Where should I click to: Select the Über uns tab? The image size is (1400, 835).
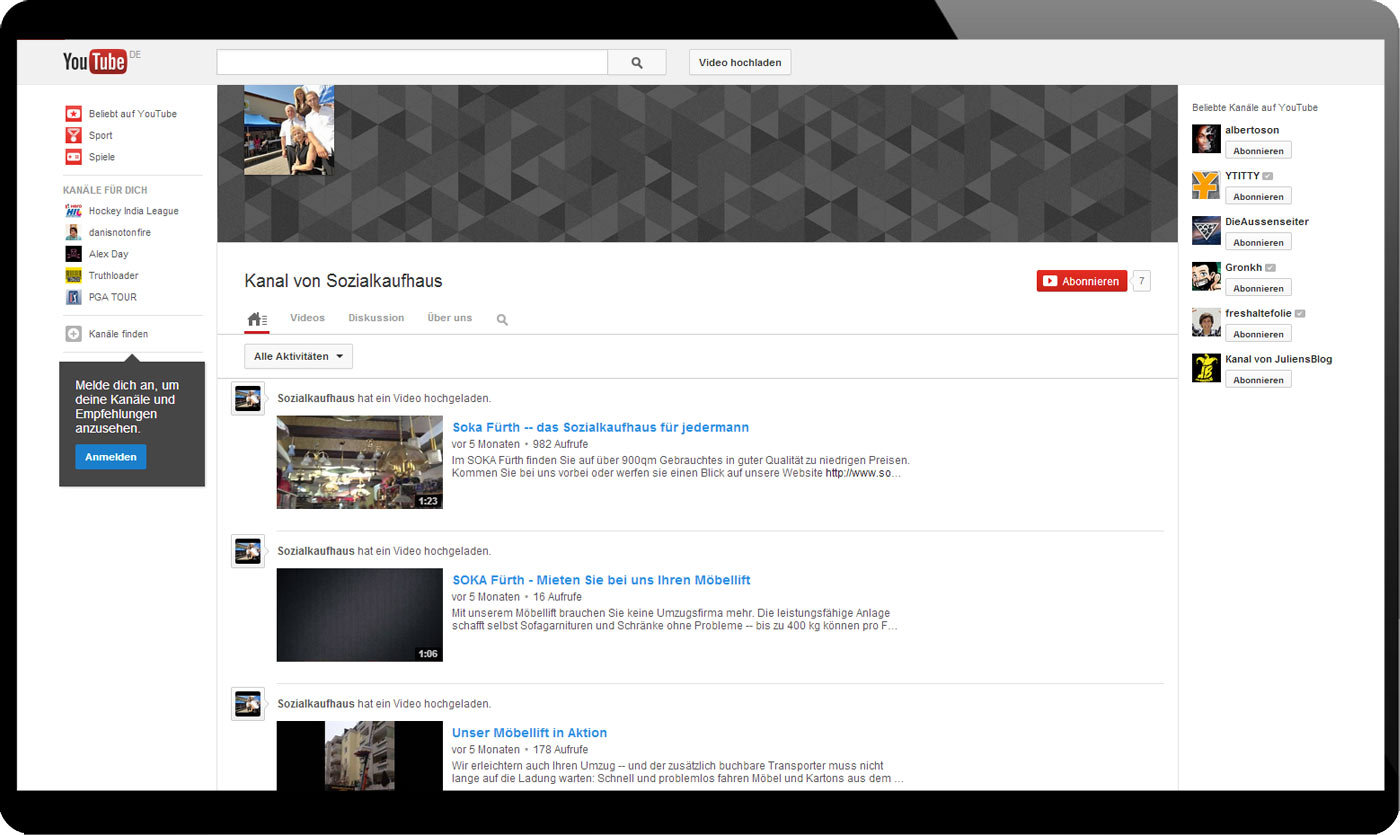tap(449, 318)
